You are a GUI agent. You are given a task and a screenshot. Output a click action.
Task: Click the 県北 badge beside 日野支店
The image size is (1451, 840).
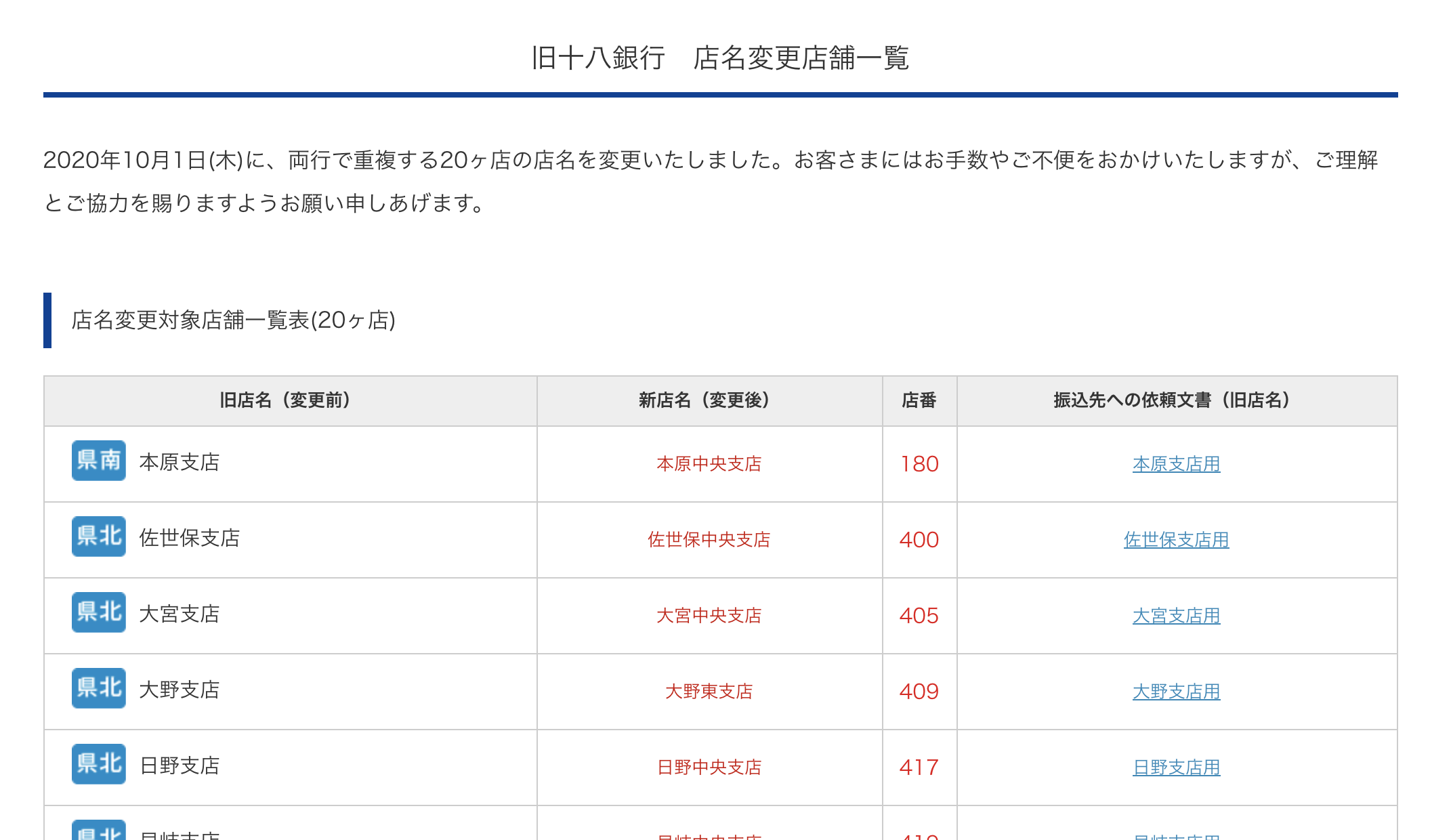[x=98, y=764]
